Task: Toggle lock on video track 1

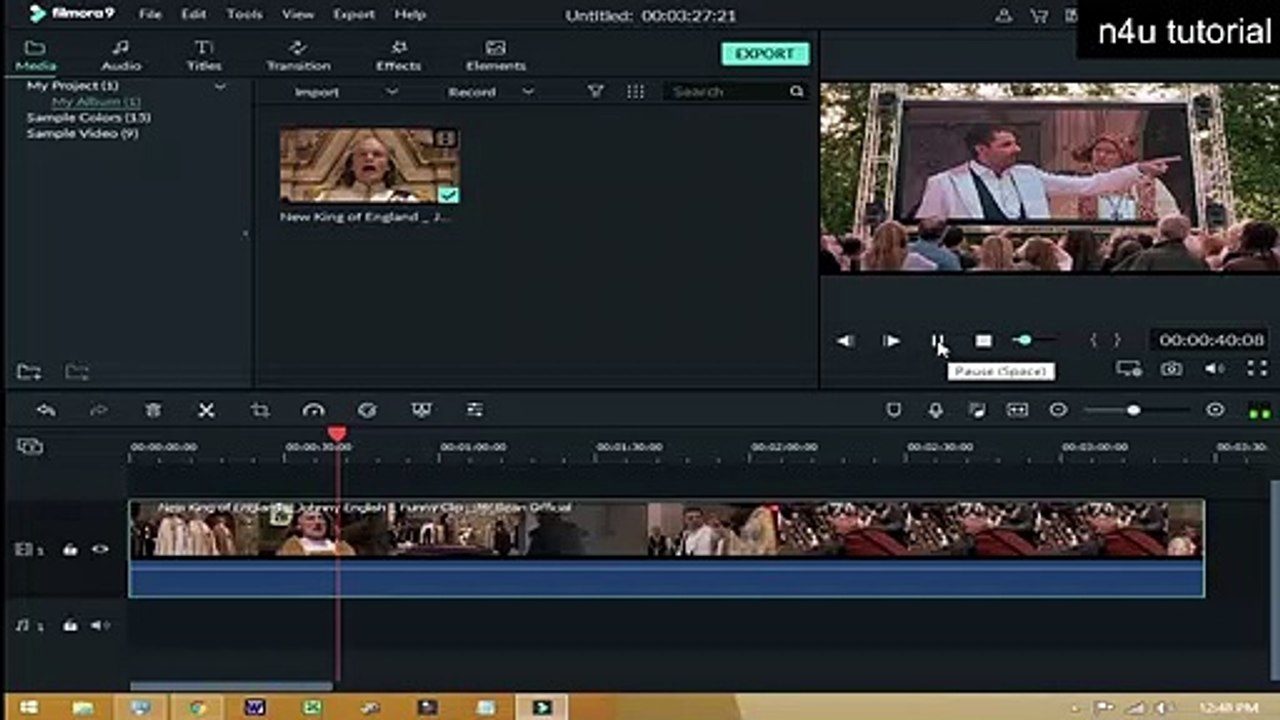Action: click(70, 549)
